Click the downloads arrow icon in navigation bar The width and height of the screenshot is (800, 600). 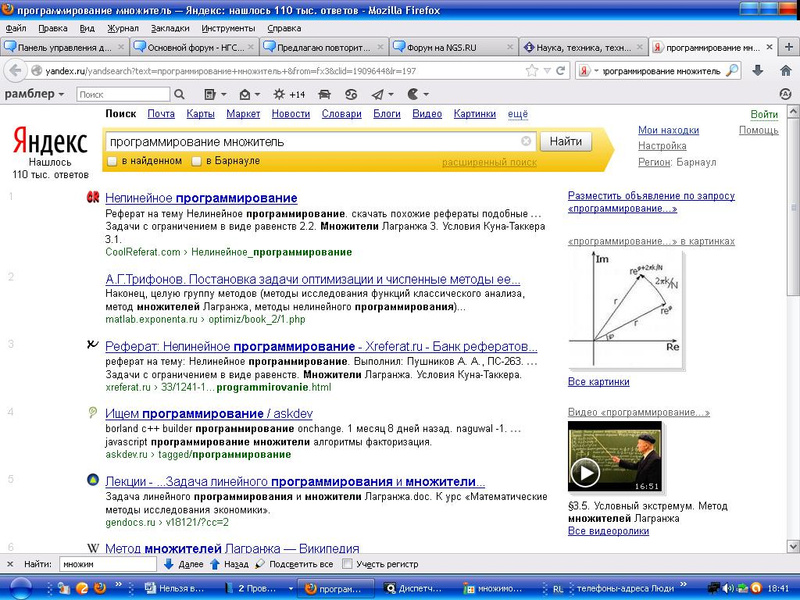point(758,70)
